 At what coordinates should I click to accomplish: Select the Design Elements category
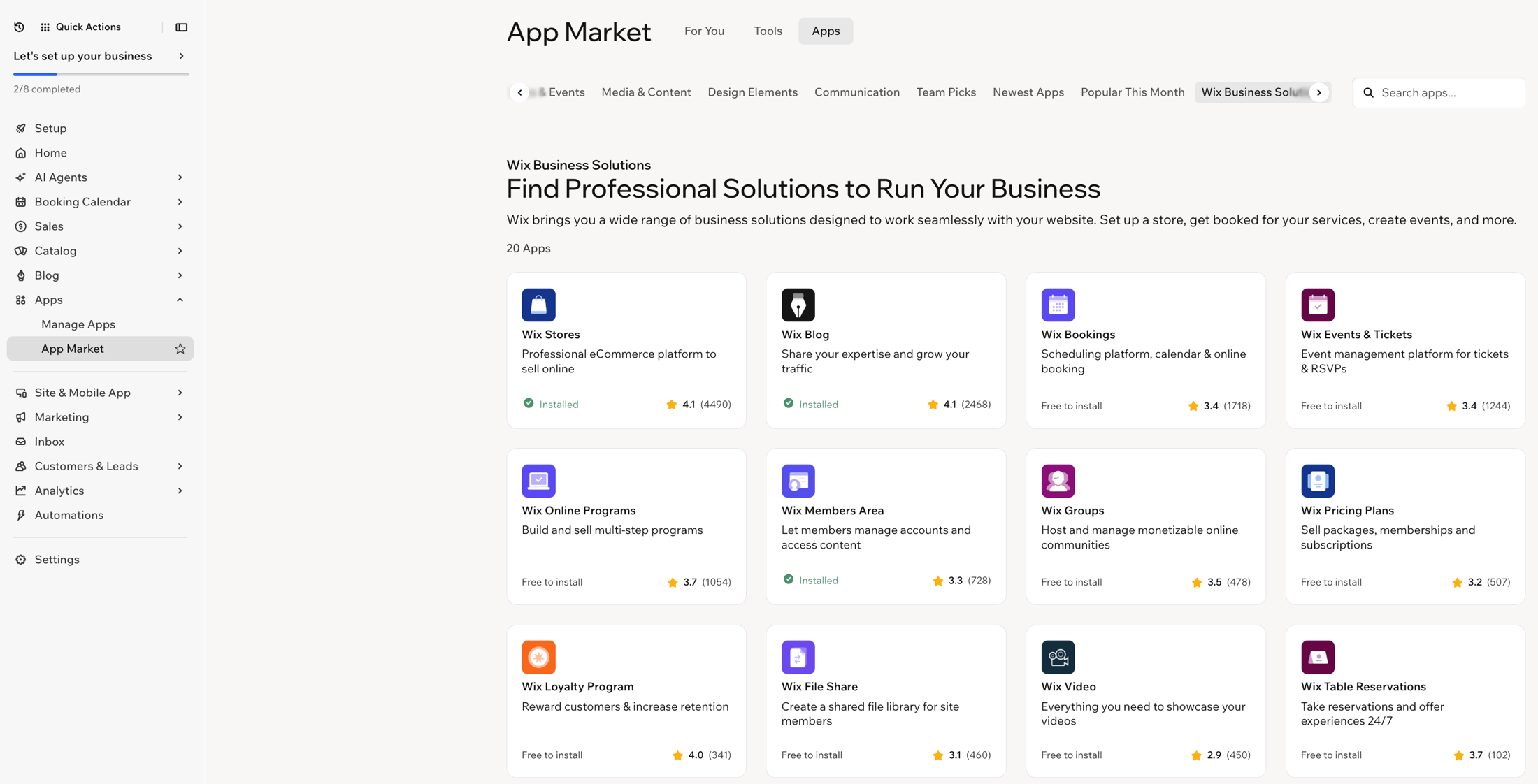pyautogui.click(x=752, y=92)
